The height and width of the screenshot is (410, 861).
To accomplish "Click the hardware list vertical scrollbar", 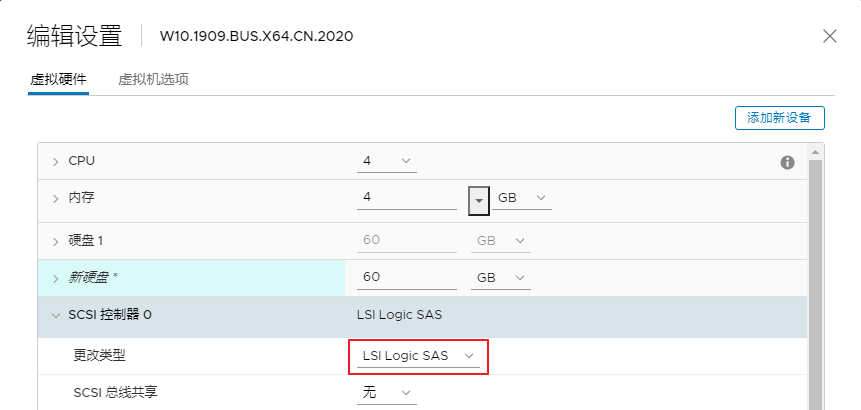I will pyautogui.click(x=815, y=284).
